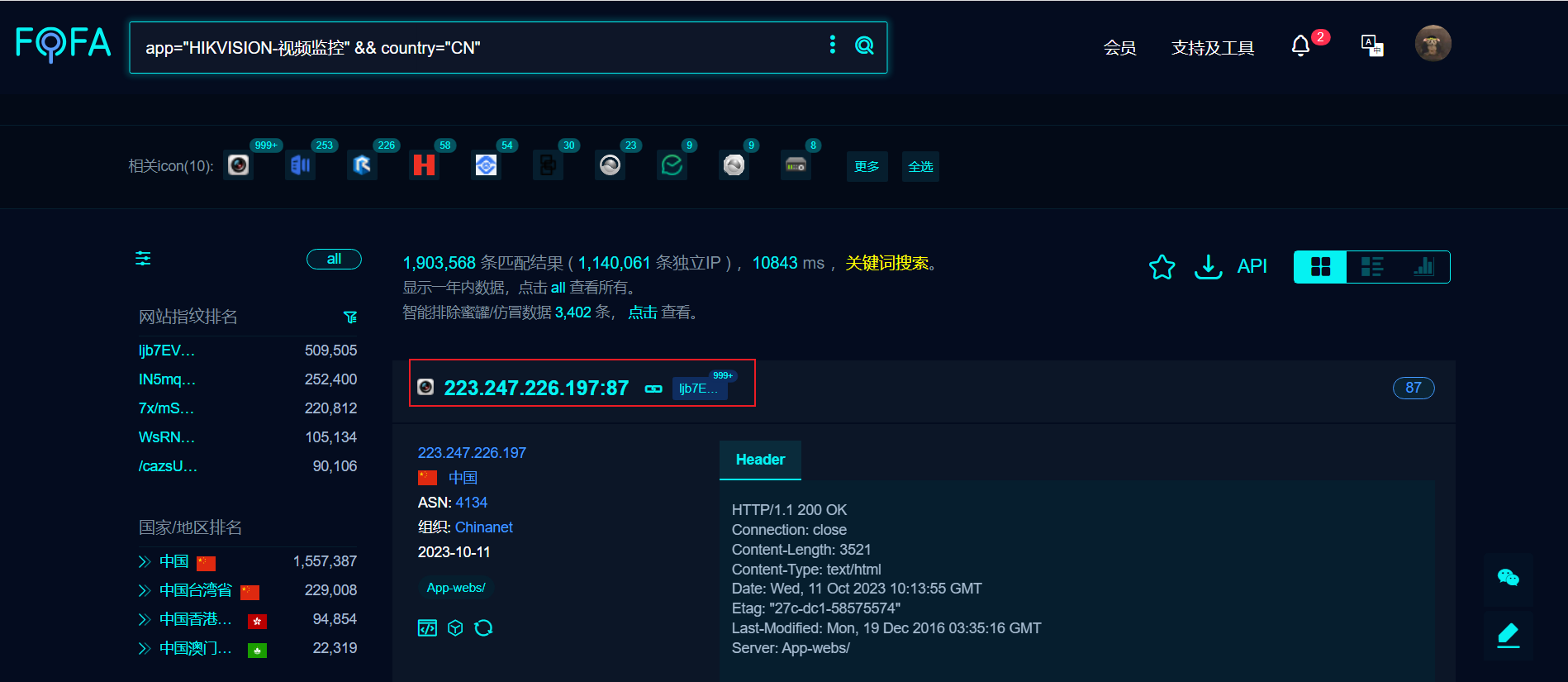Open the 支持及工具 menu

coord(1213,48)
